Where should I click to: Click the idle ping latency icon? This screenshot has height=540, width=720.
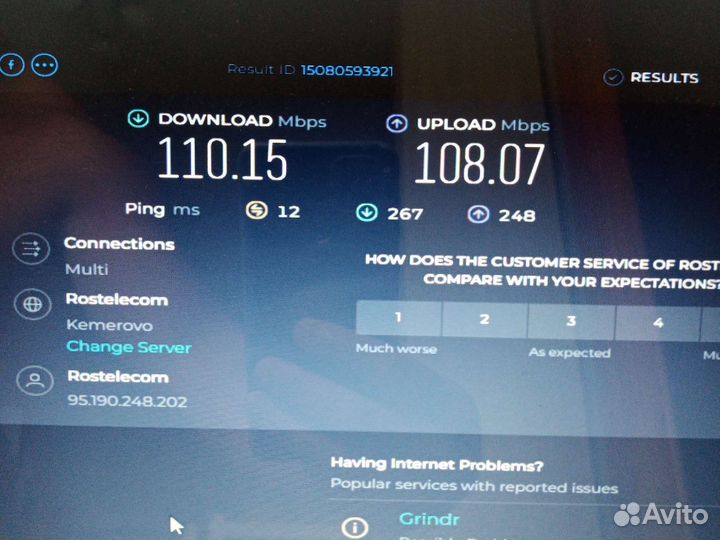coord(256,210)
